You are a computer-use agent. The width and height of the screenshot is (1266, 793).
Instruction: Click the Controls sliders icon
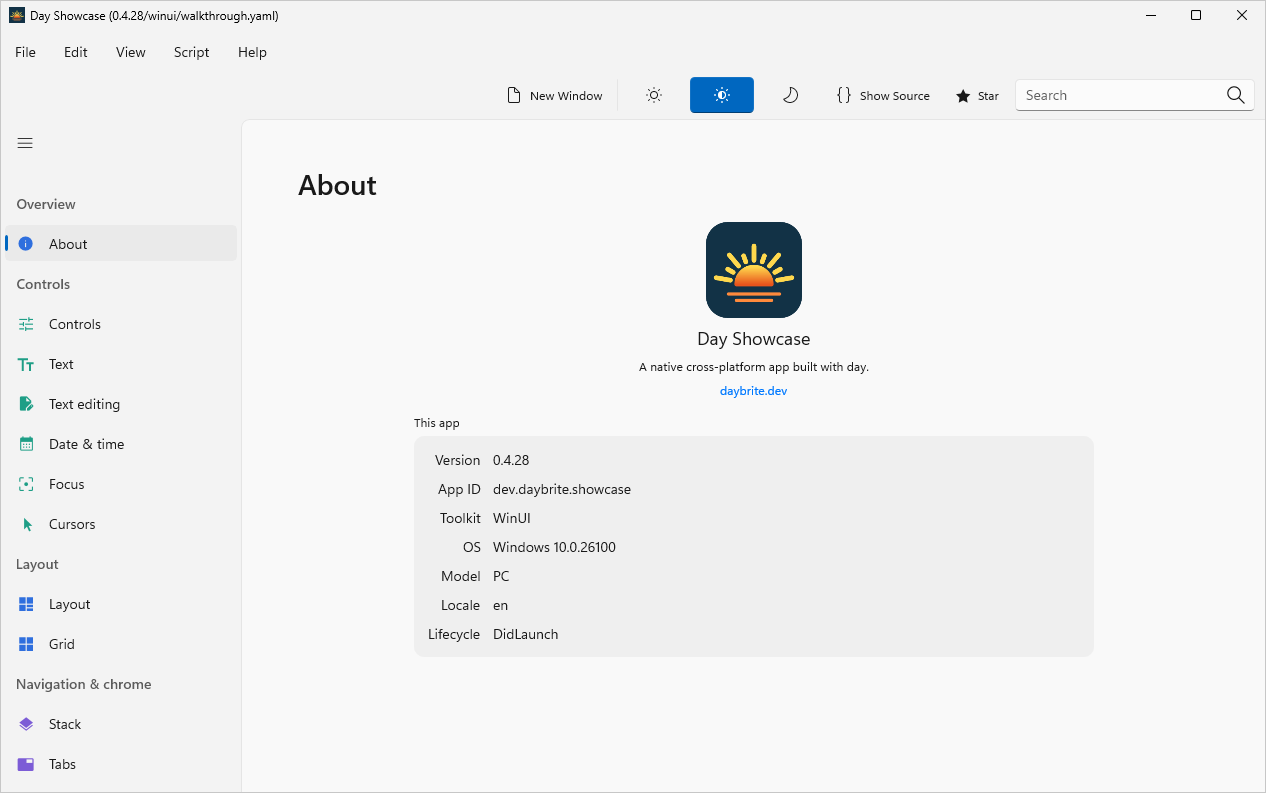coord(26,324)
